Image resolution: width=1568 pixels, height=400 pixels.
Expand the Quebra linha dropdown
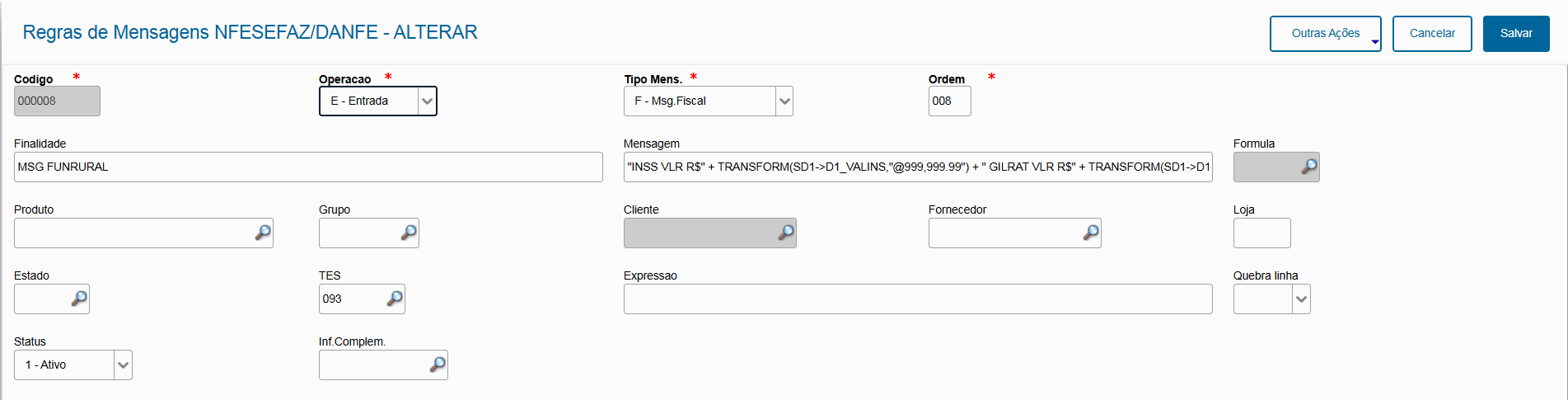click(1301, 299)
